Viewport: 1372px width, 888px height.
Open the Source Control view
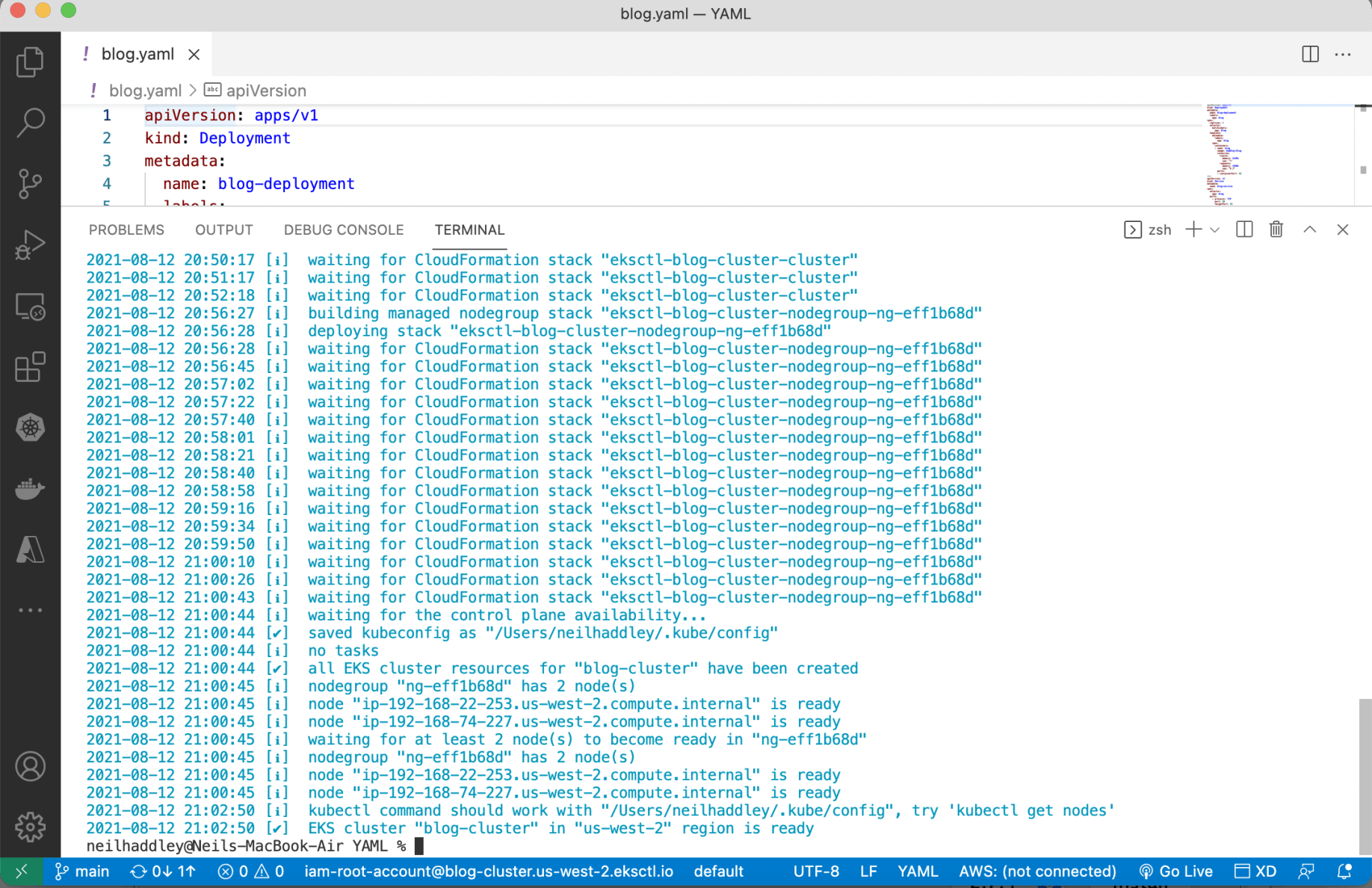pos(30,183)
